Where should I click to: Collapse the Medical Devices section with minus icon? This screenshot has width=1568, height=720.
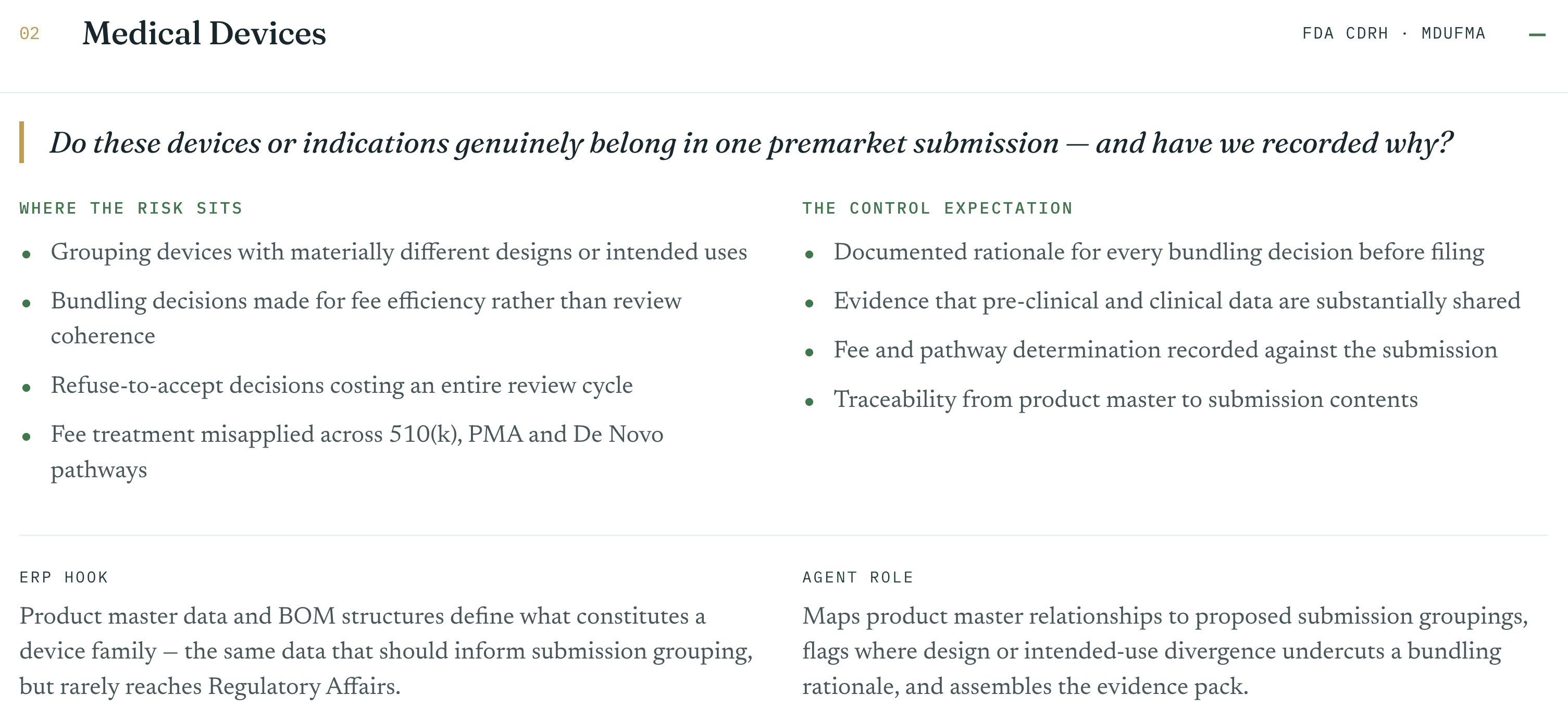(1537, 35)
